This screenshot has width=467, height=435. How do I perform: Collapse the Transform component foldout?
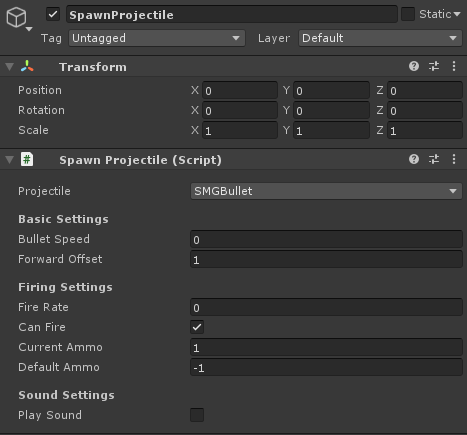click(9, 67)
